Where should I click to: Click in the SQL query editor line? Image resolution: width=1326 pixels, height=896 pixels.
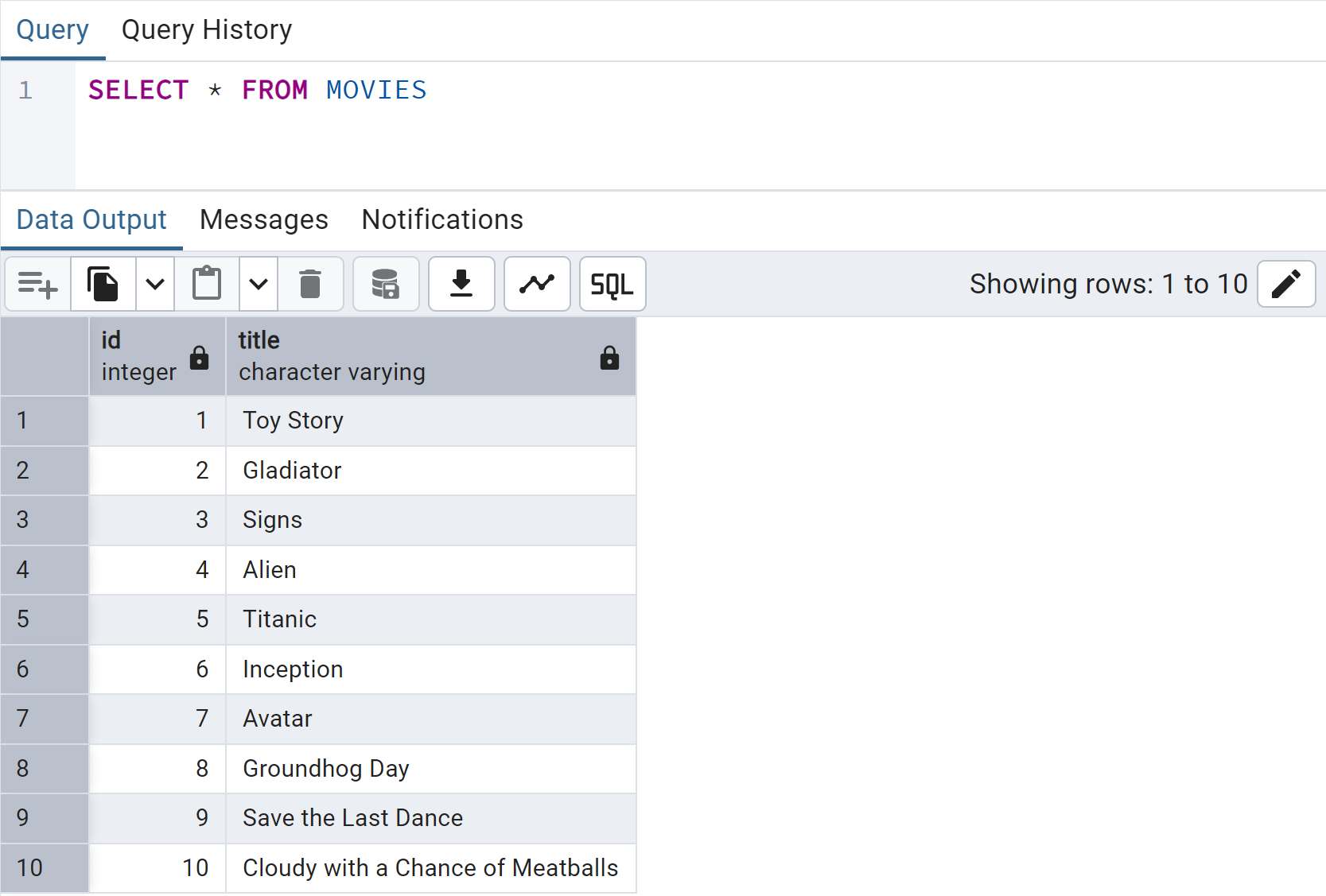pyautogui.click(x=700, y=91)
